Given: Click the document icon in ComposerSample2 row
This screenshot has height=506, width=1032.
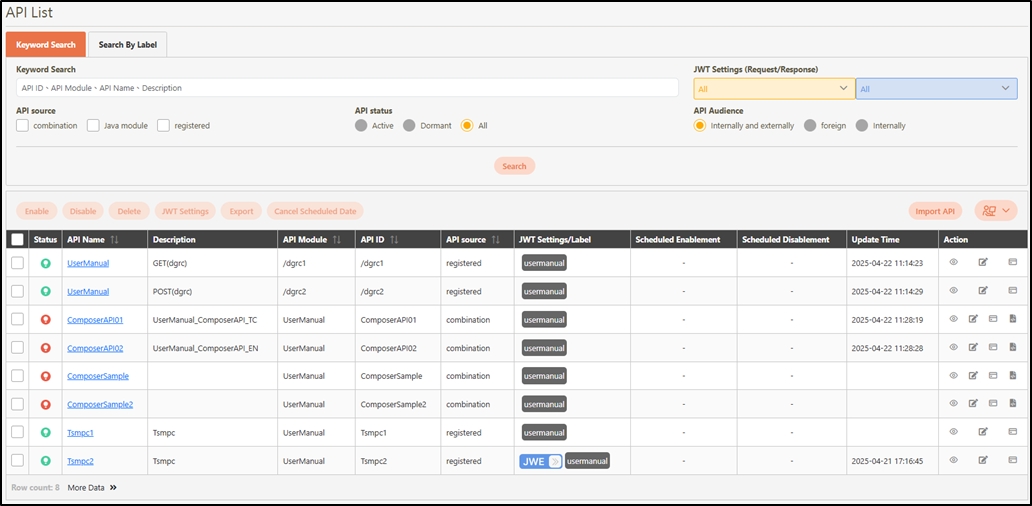Looking at the screenshot, I should [x=1013, y=404].
